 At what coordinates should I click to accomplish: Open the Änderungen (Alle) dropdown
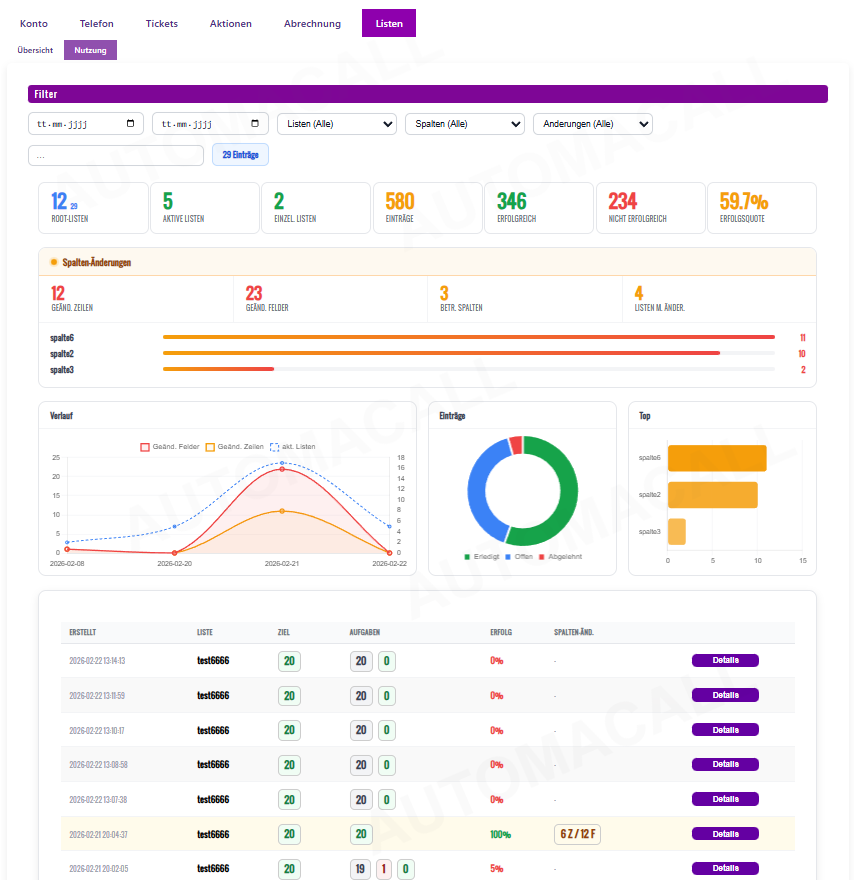point(592,124)
